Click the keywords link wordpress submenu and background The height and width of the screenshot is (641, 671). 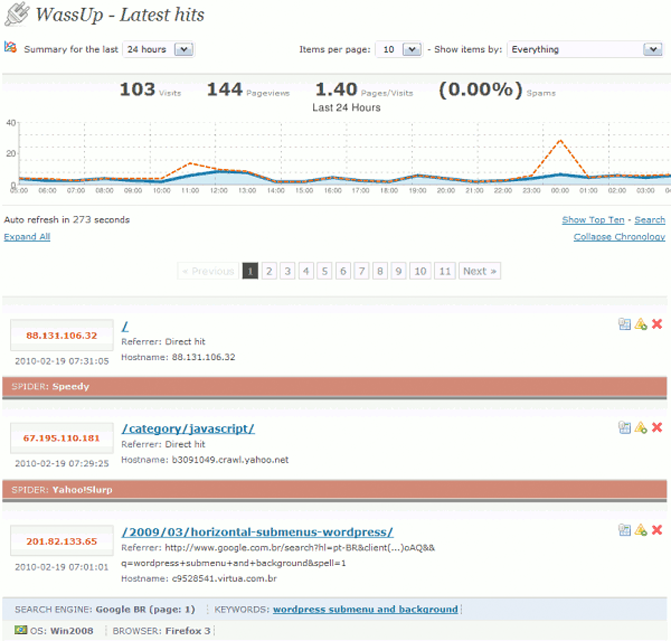point(365,608)
